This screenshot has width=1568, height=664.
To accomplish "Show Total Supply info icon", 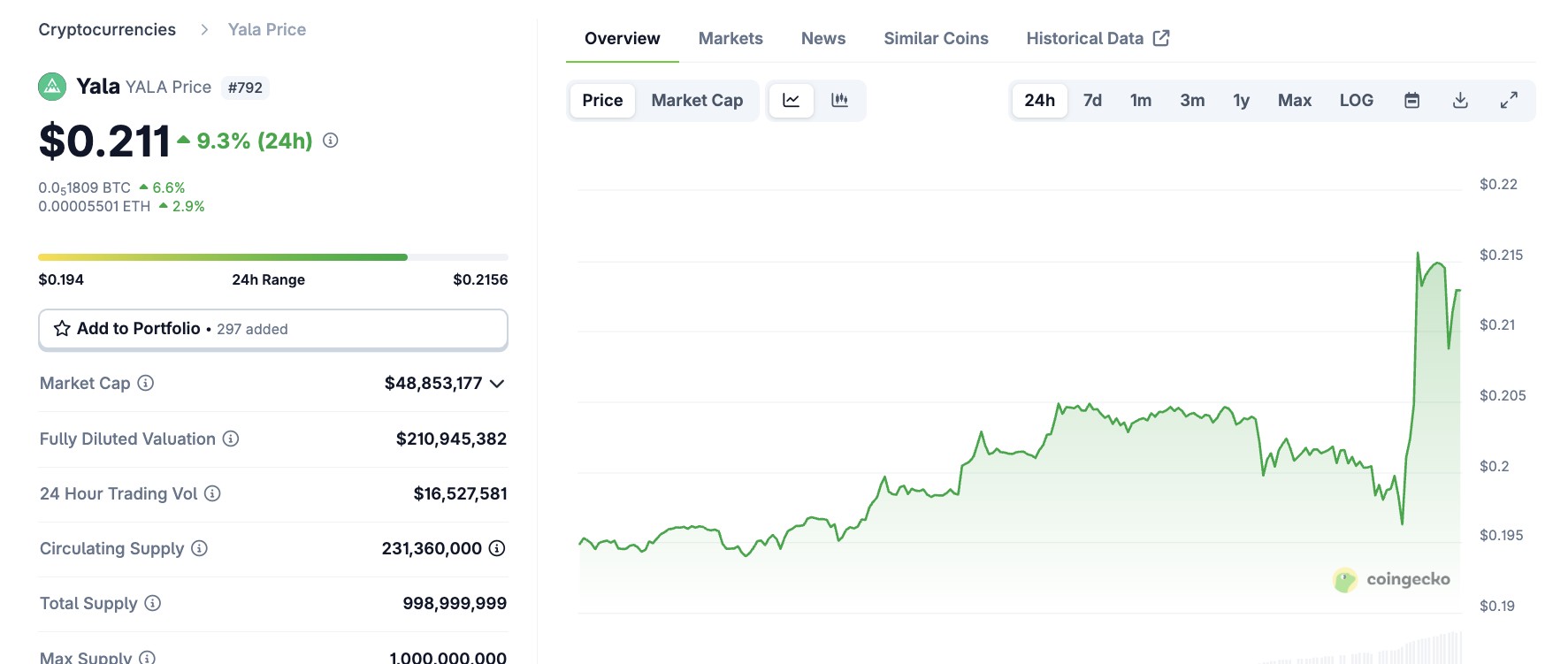I will [153, 603].
